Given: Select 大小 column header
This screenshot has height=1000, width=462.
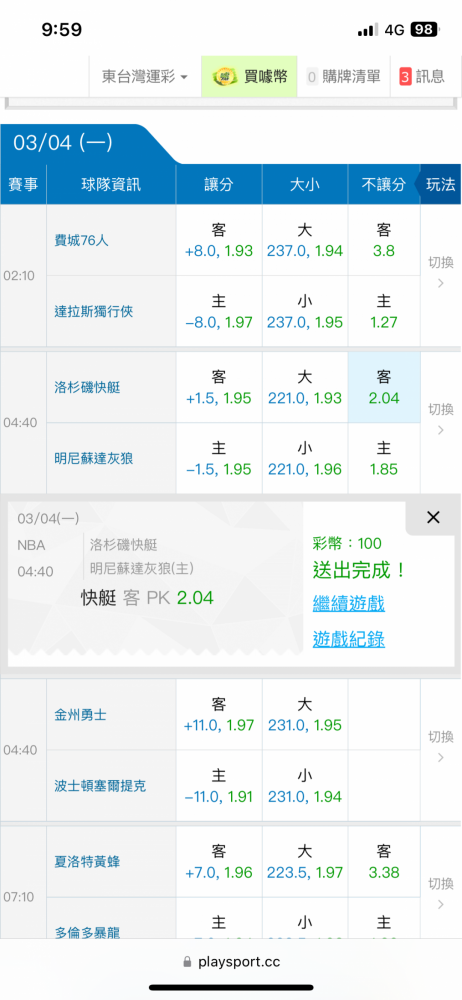Looking at the screenshot, I should pyautogui.click(x=305, y=185).
